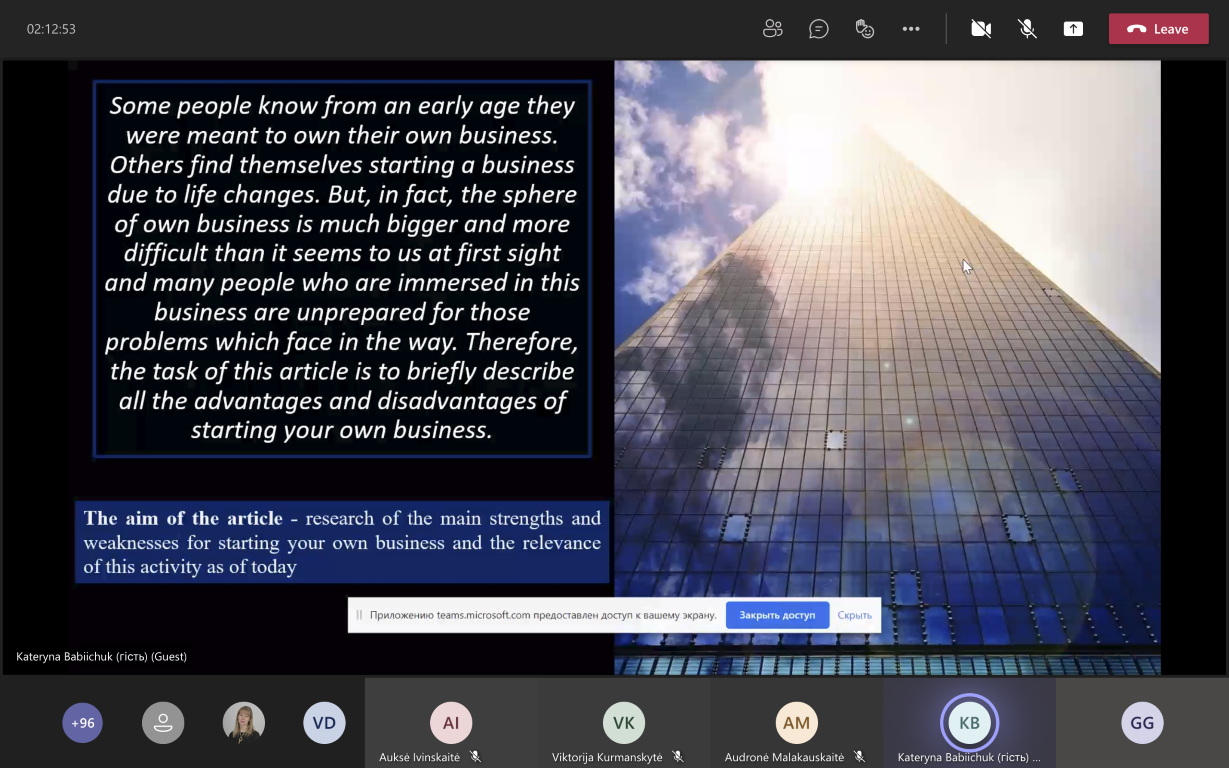This screenshot has width=1229, height=768.
Task: Unmute the microphone
Action: (x=1027, y=29)
